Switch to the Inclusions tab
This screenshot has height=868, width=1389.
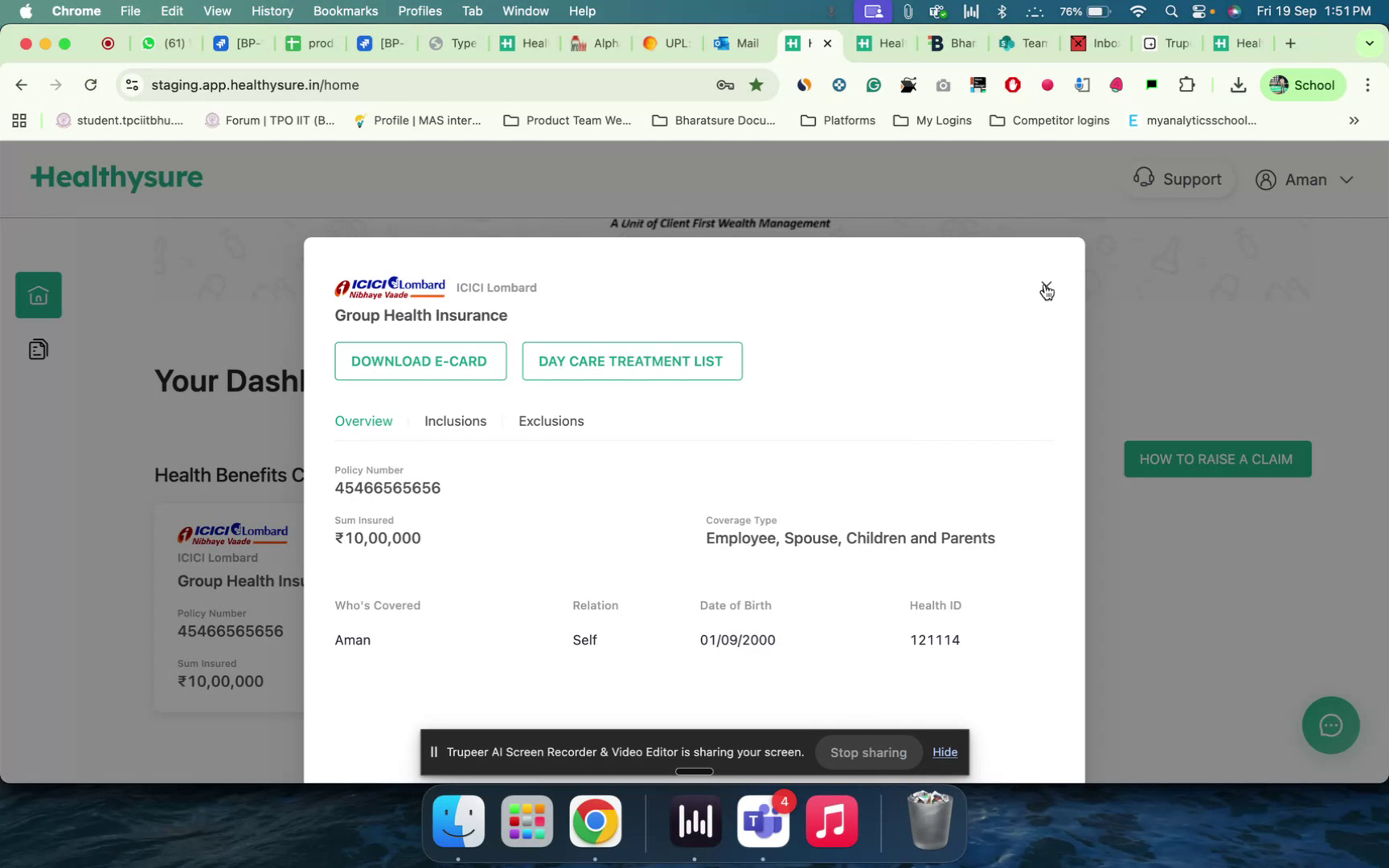click(x=456, y=421)
